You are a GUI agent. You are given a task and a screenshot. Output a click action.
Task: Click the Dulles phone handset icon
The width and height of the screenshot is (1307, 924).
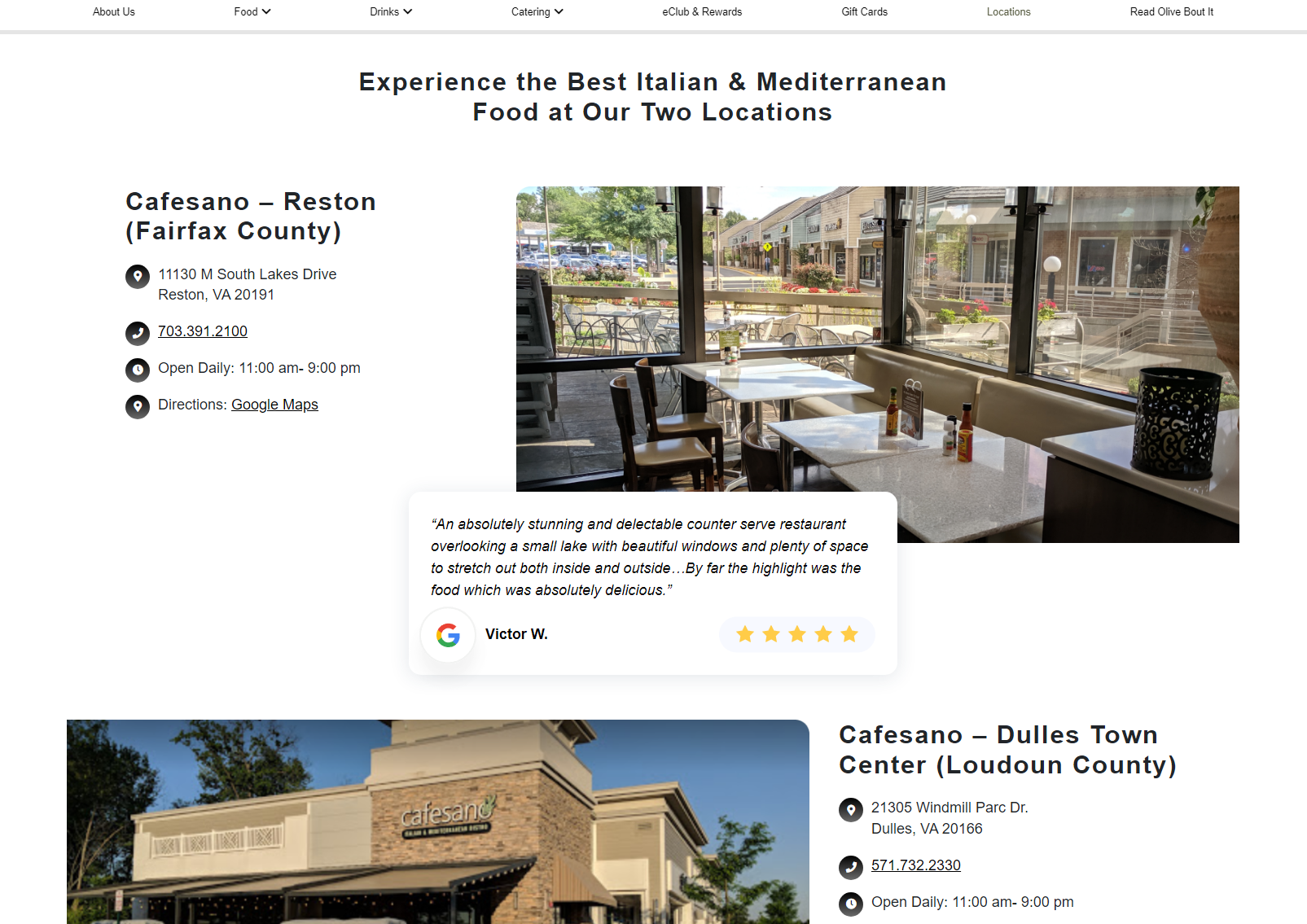coord(851,867)
